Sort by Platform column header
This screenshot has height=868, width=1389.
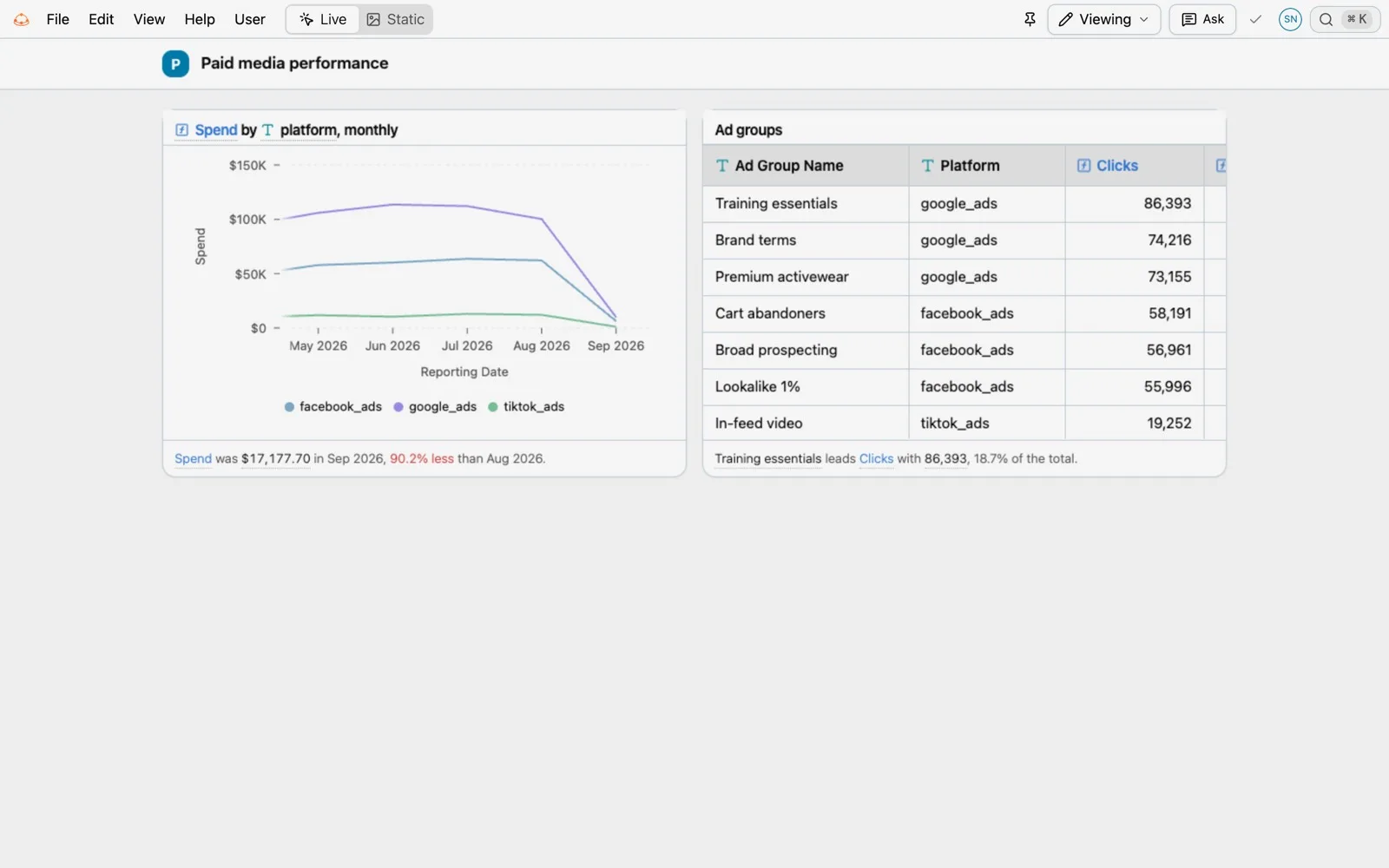click(987, 166)
